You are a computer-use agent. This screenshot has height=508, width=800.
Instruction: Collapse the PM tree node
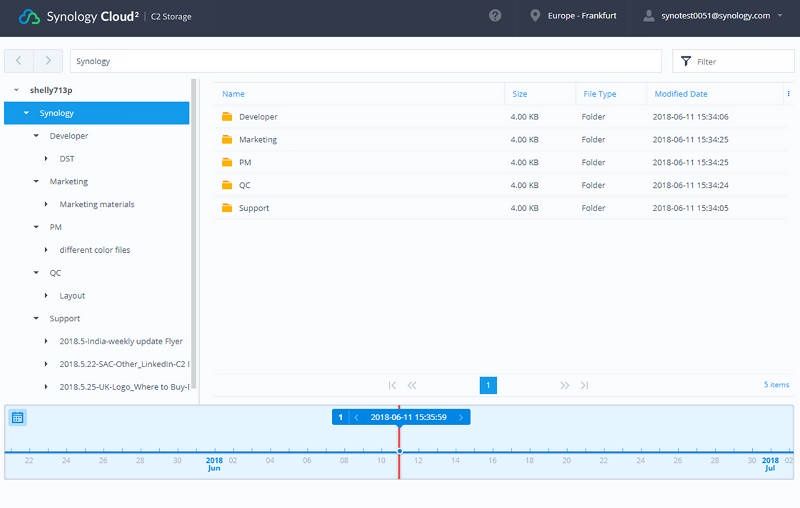36,227
